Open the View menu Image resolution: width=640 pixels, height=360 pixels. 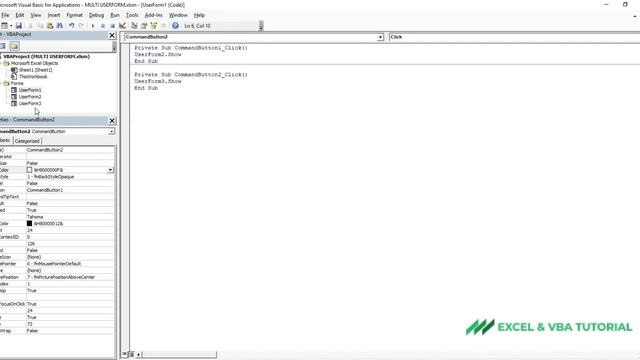click(36, 15)
